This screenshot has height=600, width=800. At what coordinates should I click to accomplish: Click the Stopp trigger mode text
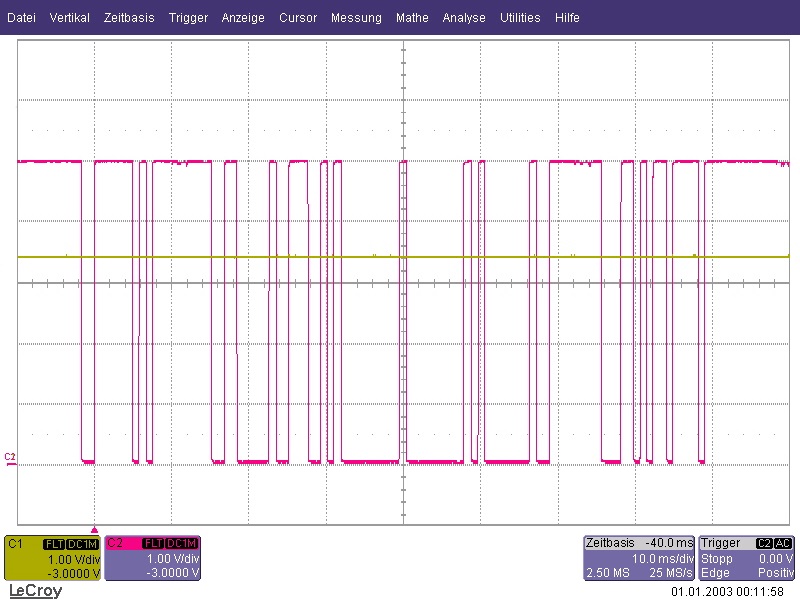716,559
